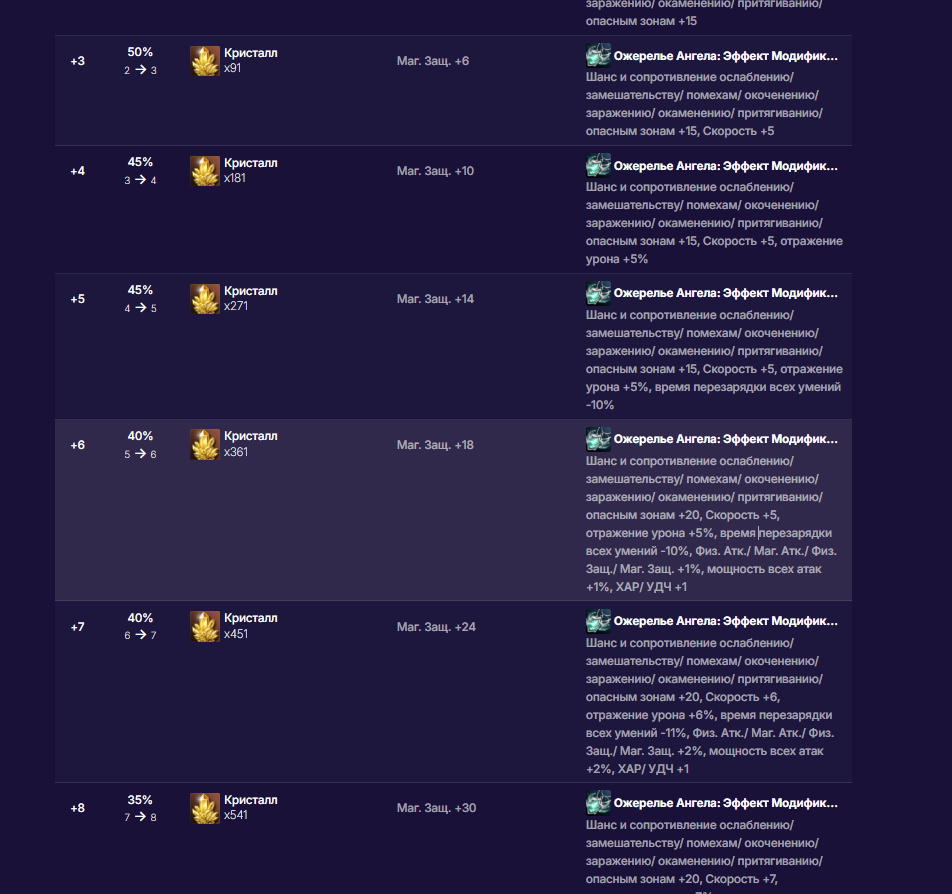952x894 pixels.
Task: Click the Angel Necklace icon in the +8 row
Action: pos(598,802)
